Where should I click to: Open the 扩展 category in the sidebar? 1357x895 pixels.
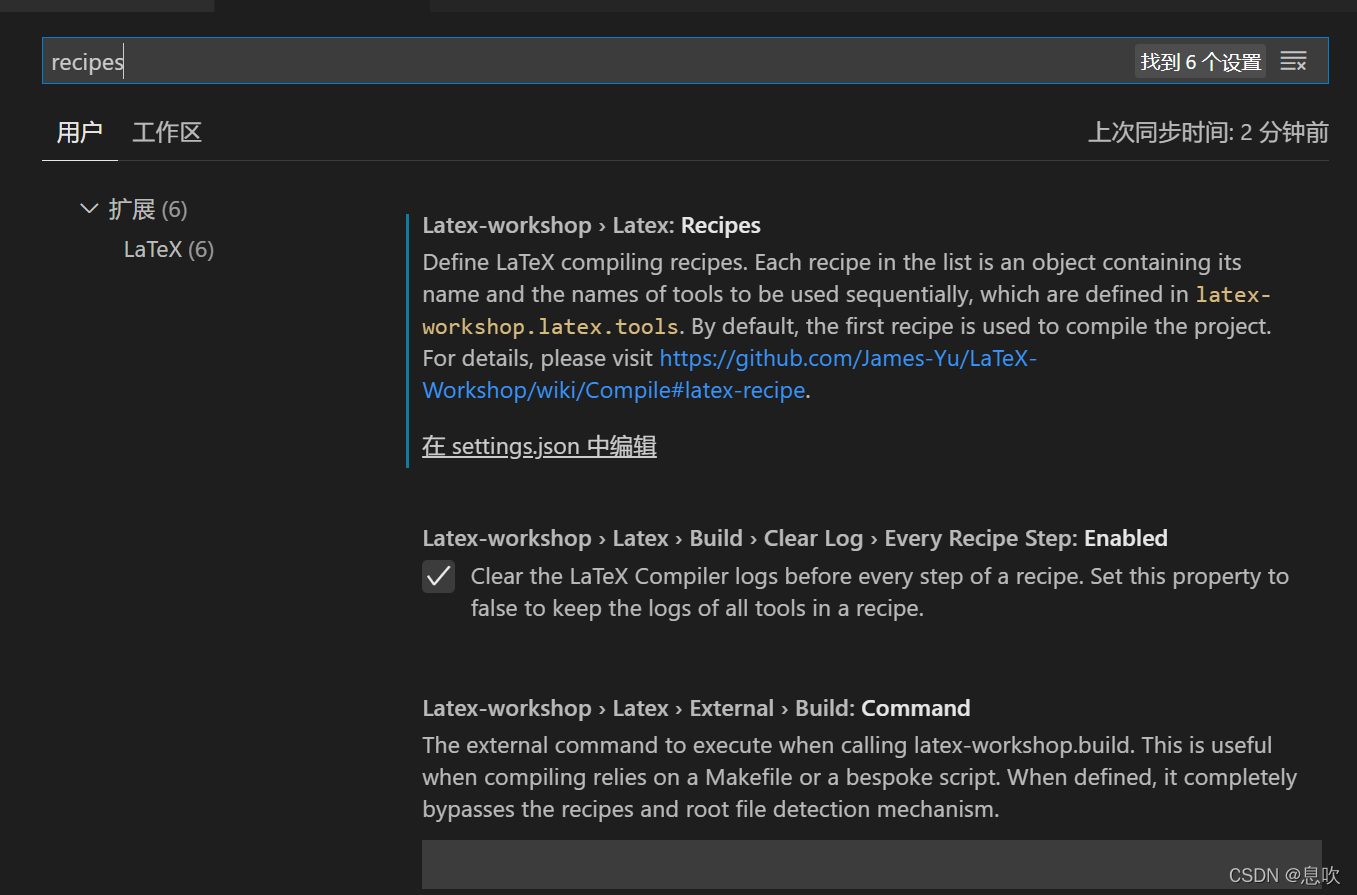133,208
